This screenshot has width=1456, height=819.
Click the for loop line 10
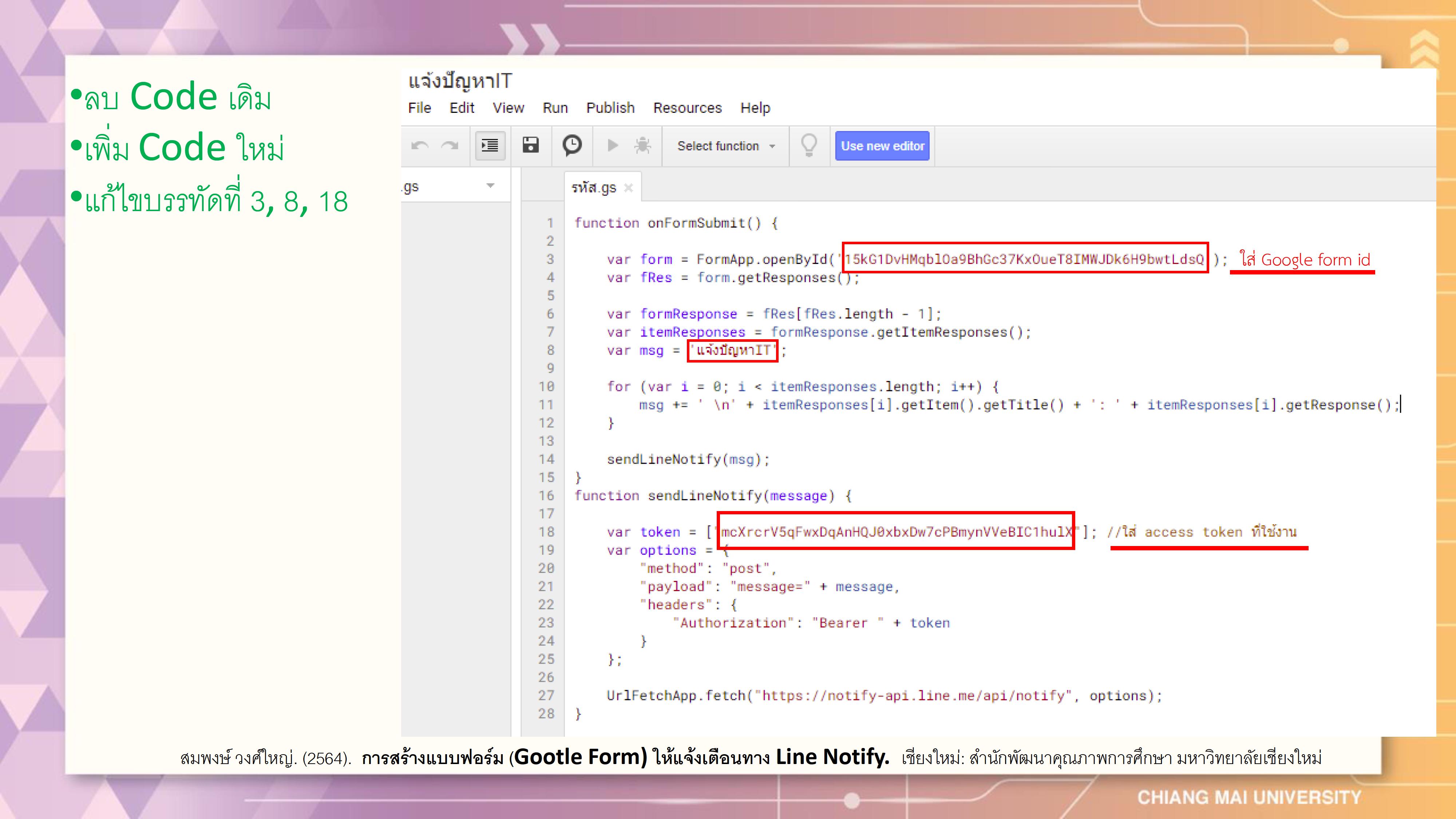pos(803,387)
